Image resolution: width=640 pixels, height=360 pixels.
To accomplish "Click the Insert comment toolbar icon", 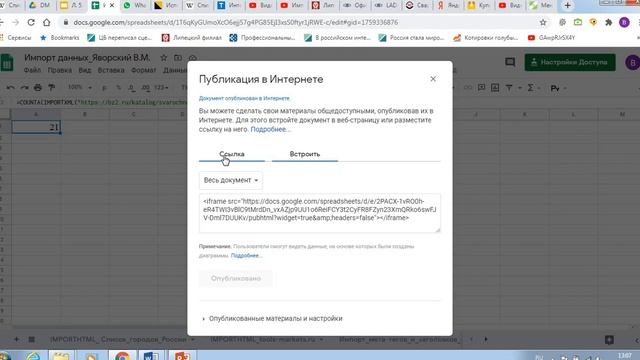I will [x=481, y=87].
